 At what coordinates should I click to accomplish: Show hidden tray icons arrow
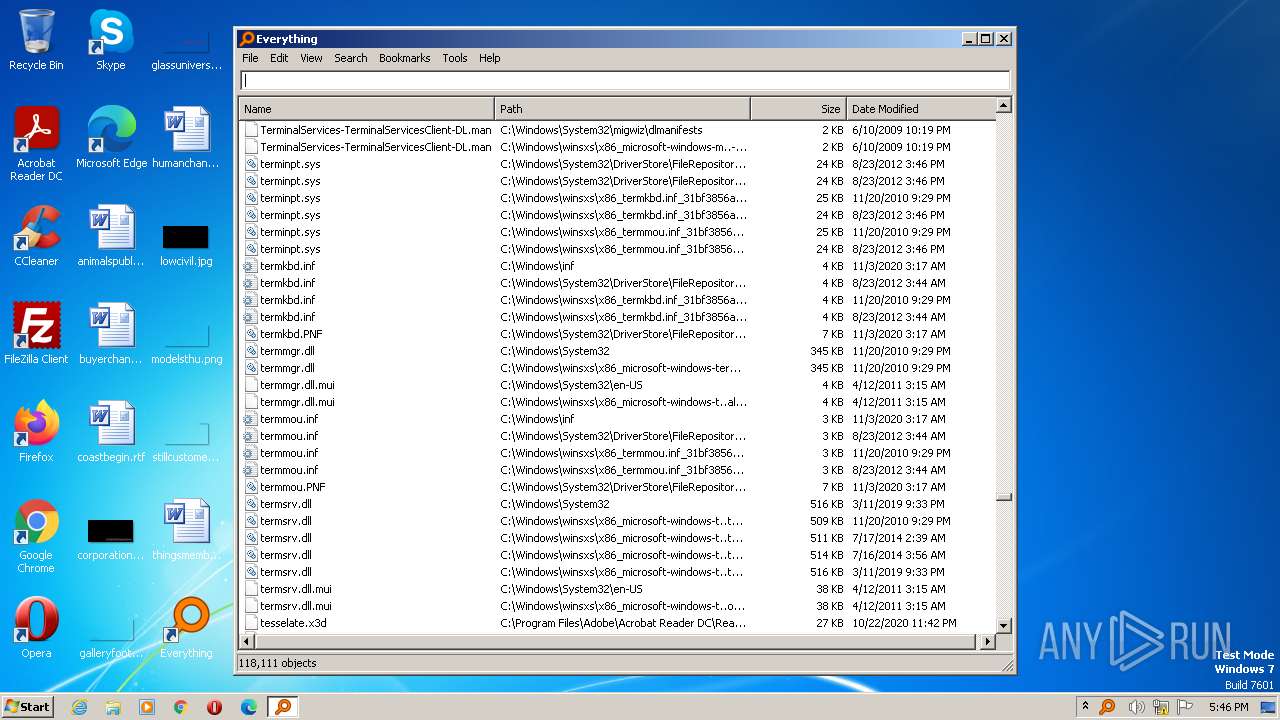tap(1085, 707)
